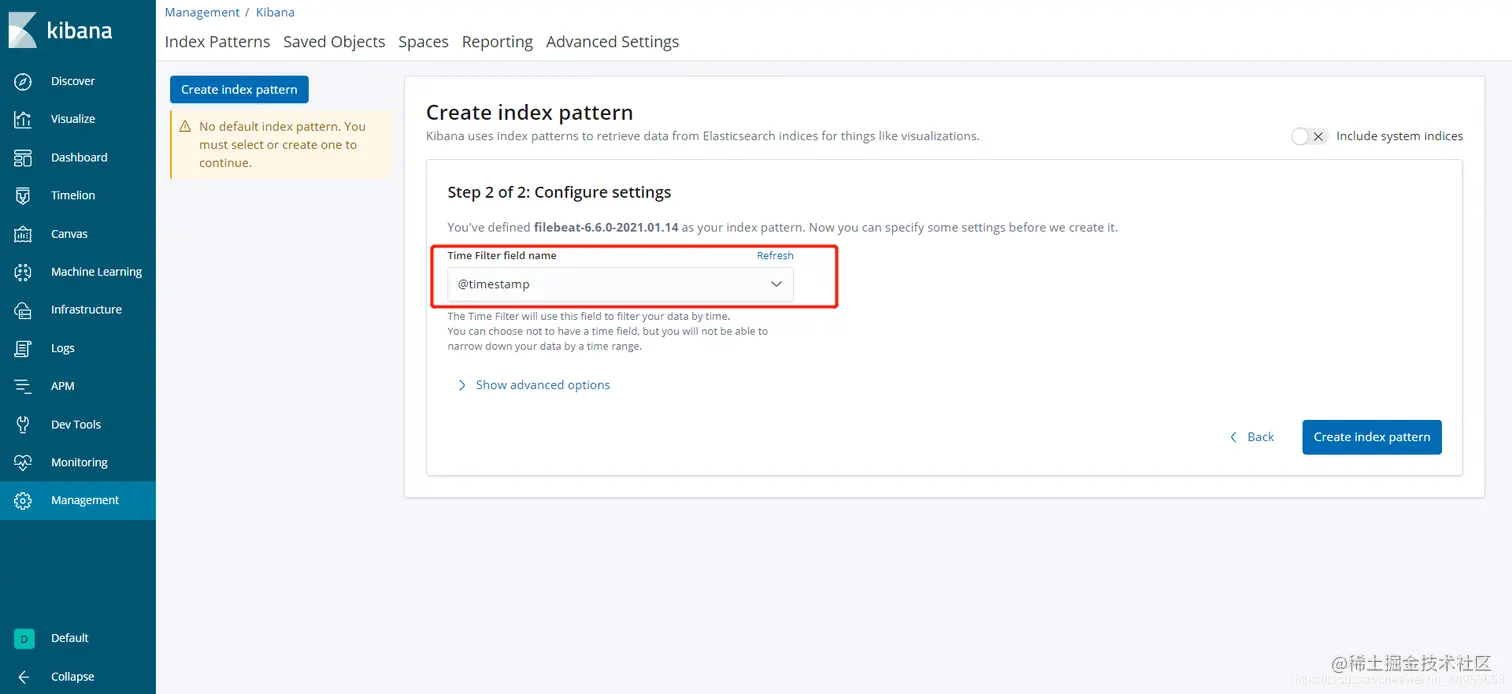Click the Include system indices label
Image resolution: width=1512 pixels, height=694 pixels.
pyautogui.click(x=1399, y=136)
